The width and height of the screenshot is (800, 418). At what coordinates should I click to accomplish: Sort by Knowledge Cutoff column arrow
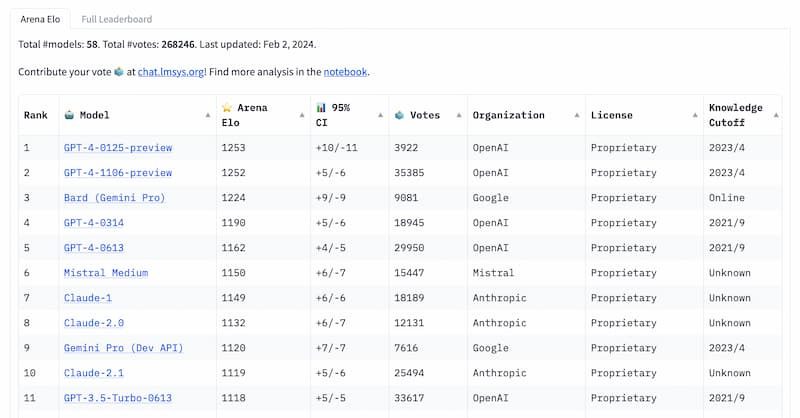(776, 115)
